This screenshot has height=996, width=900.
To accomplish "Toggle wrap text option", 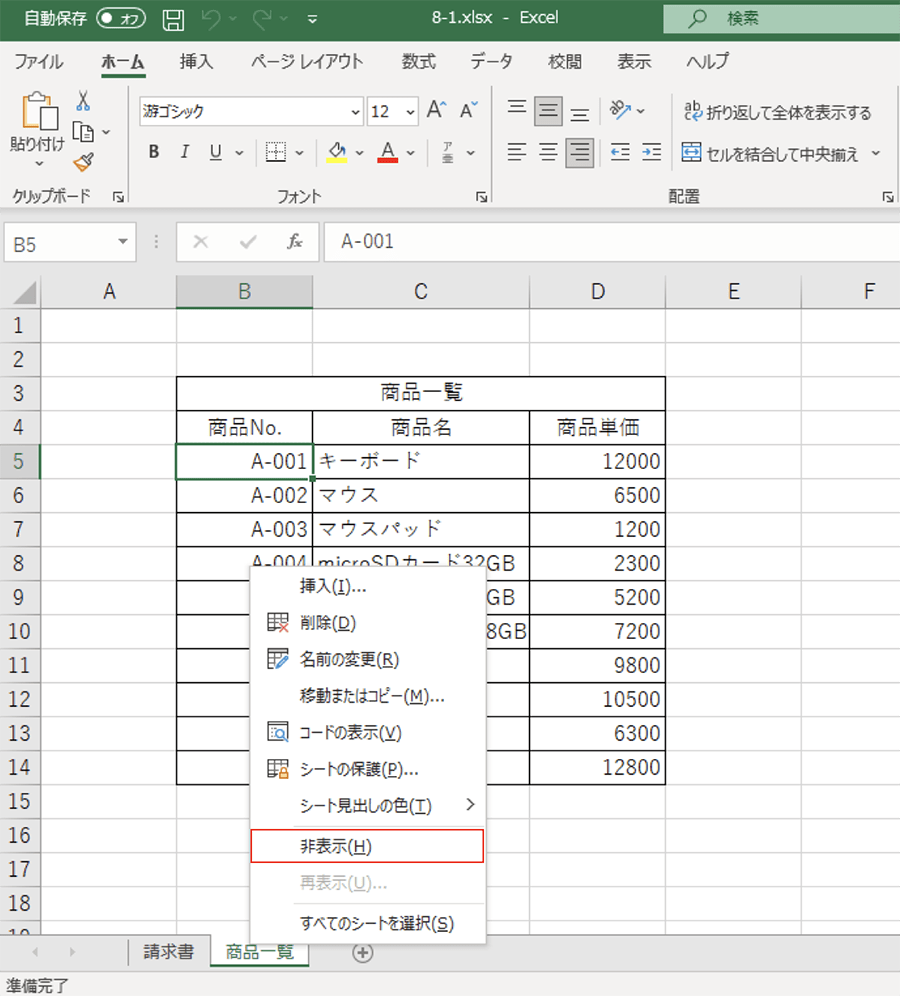I will [x=777, y=112].
